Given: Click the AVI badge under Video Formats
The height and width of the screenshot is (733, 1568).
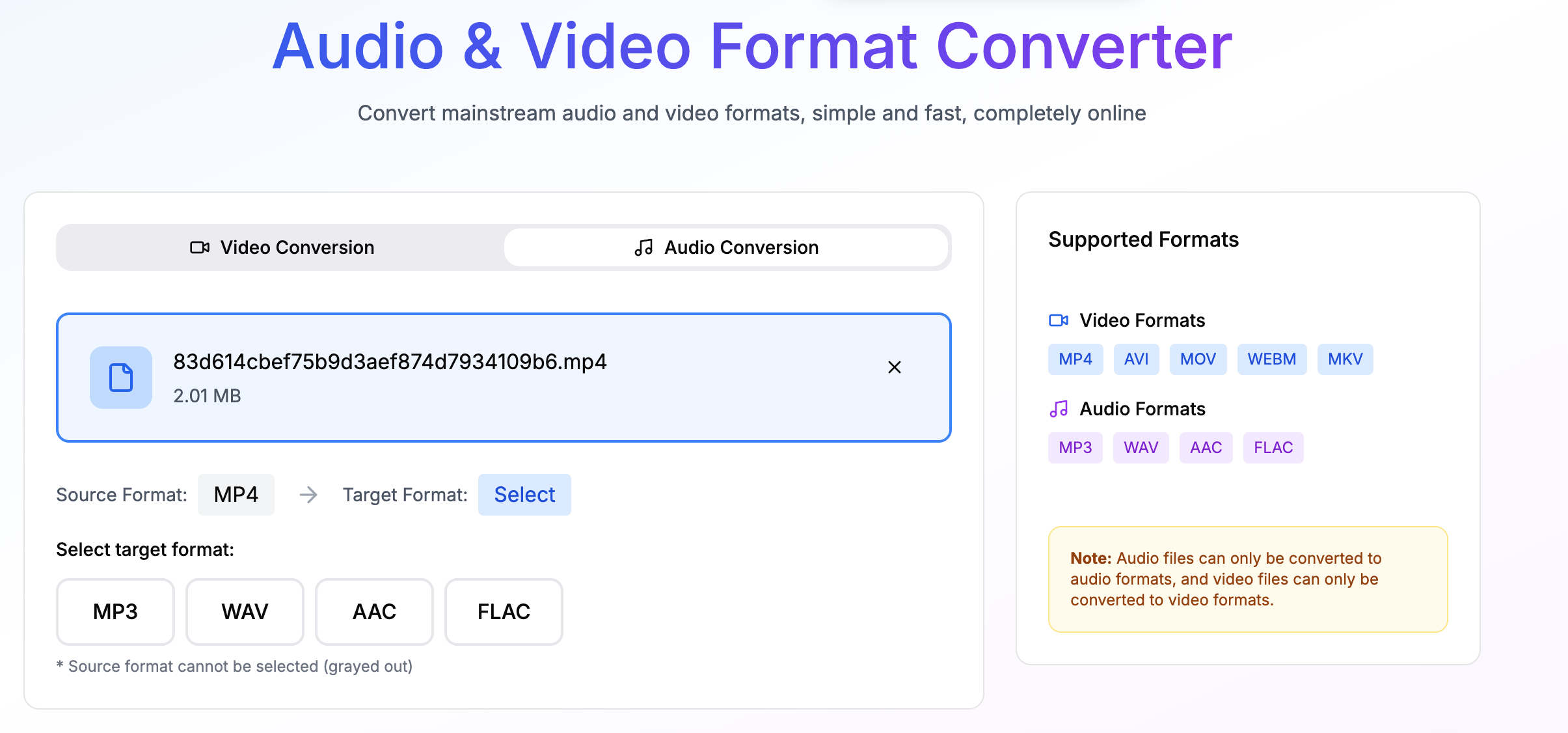Looking at the screenshot, I should (1136, 359).
